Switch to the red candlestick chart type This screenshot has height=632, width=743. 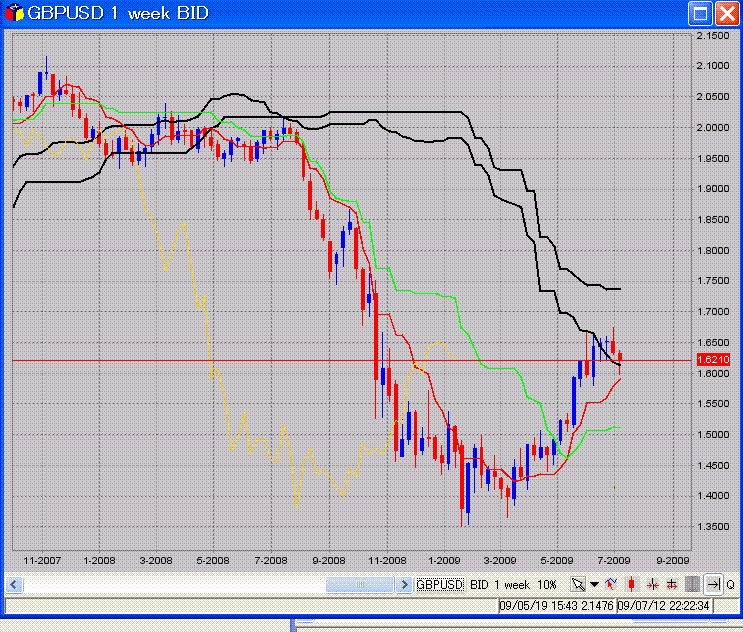pos(631,585)
